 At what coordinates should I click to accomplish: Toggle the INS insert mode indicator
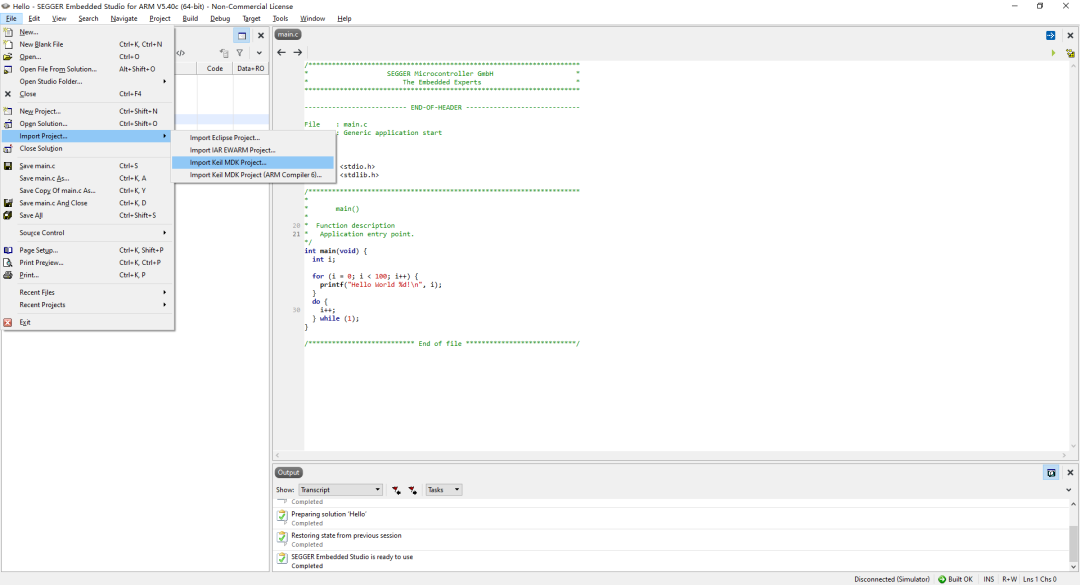pos(989,579)
